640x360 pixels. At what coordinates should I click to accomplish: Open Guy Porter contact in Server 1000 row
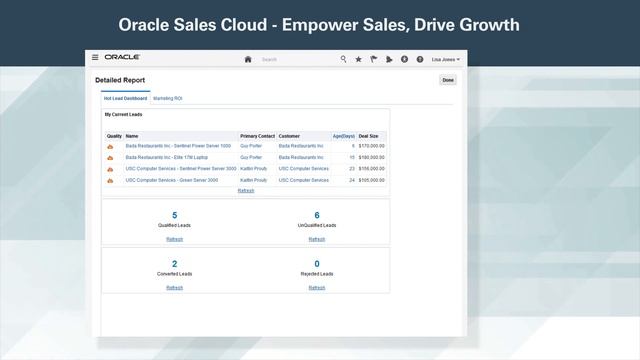pos(251,146)
